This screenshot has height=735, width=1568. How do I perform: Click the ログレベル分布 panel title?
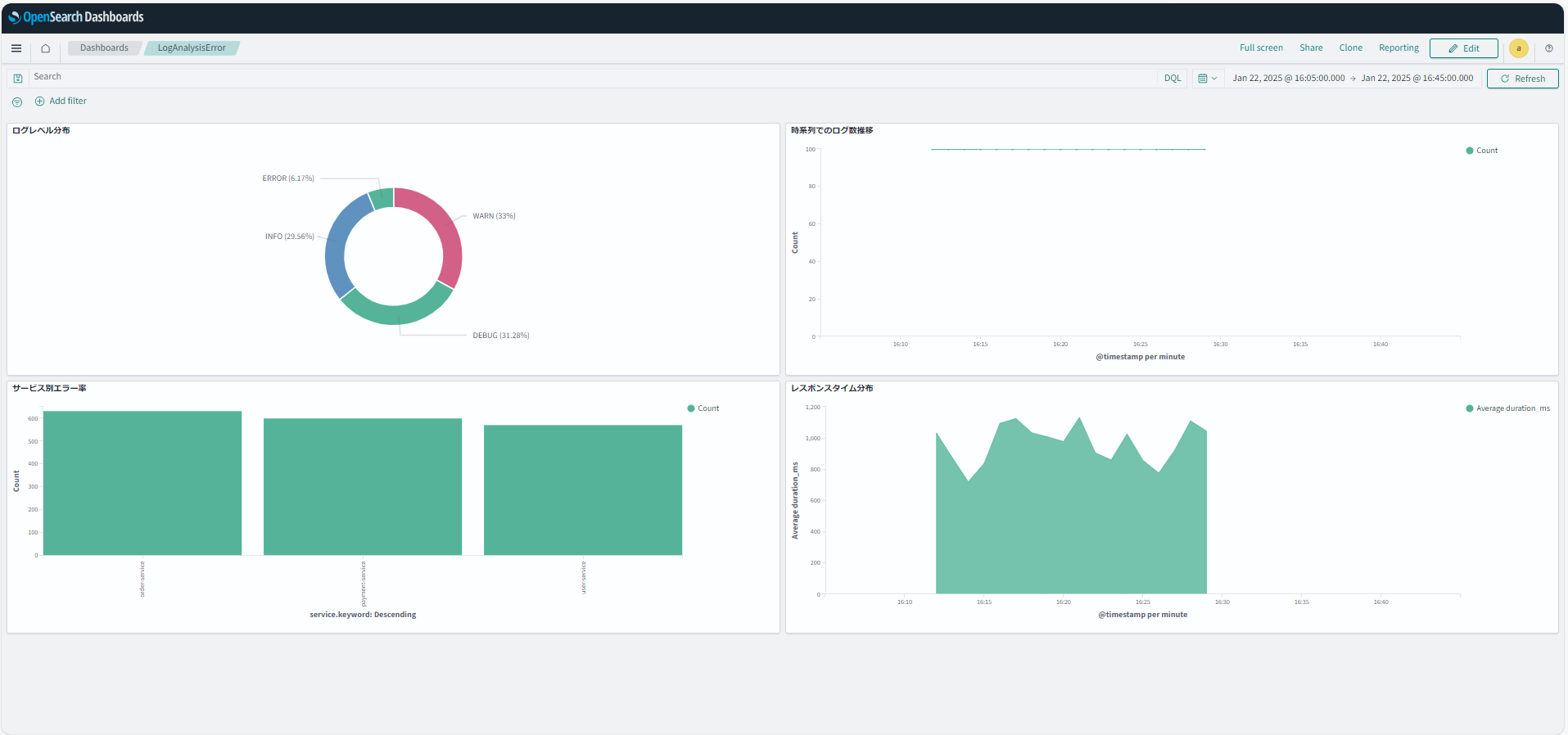coord(41,130)
